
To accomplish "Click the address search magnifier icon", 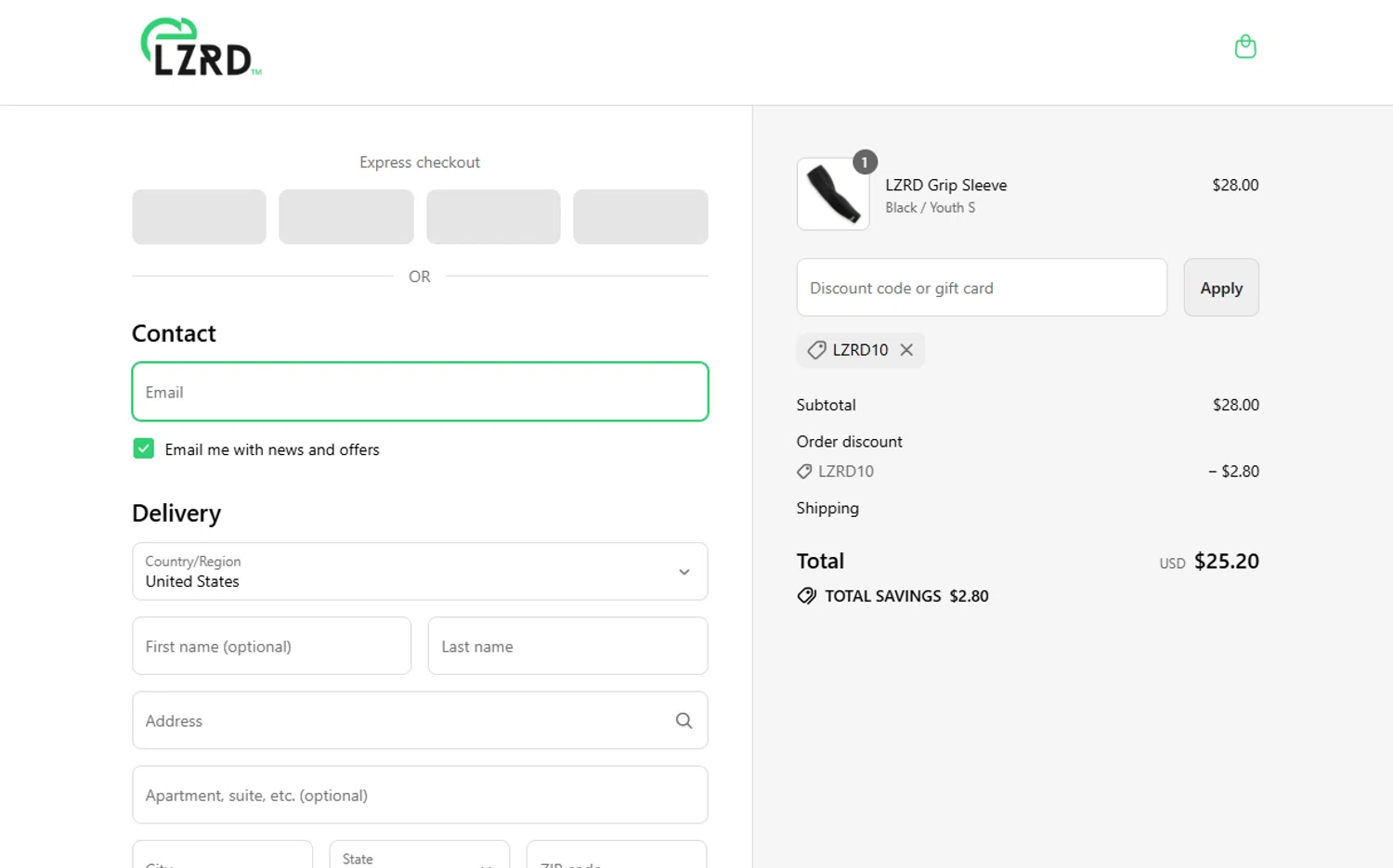I will coord(683,720).
